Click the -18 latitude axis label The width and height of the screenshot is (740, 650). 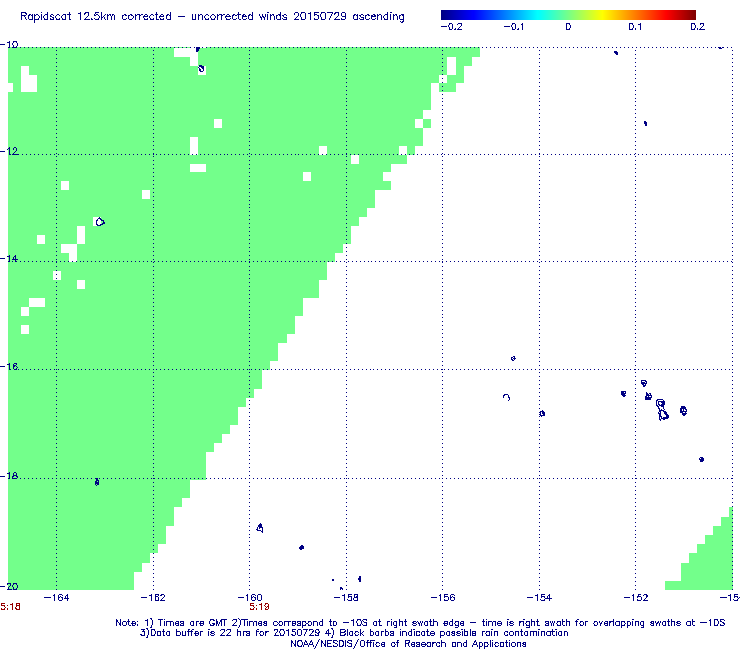tap(9, 475)
